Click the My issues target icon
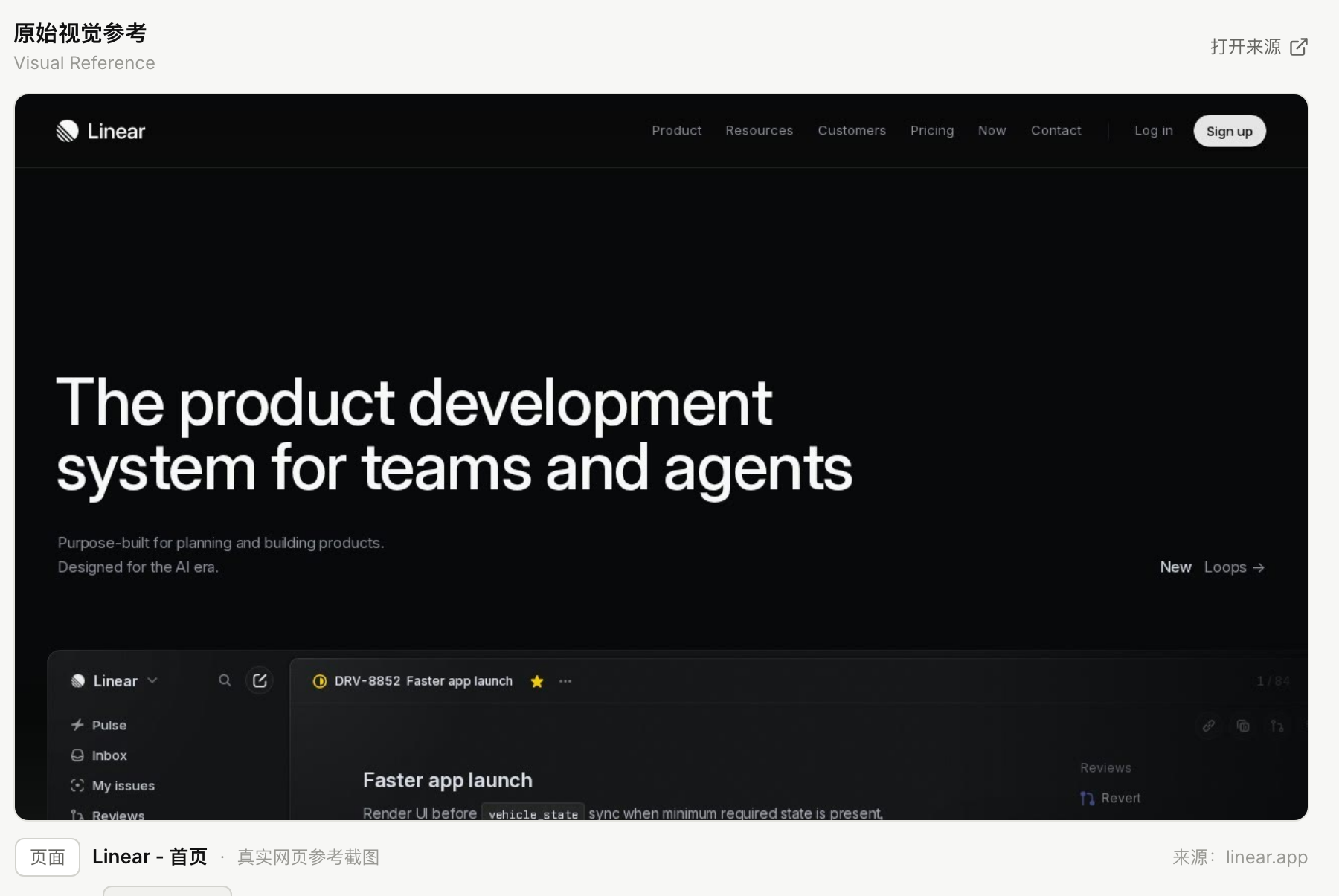Screen dimensions: 1339x896 [77, 785]
